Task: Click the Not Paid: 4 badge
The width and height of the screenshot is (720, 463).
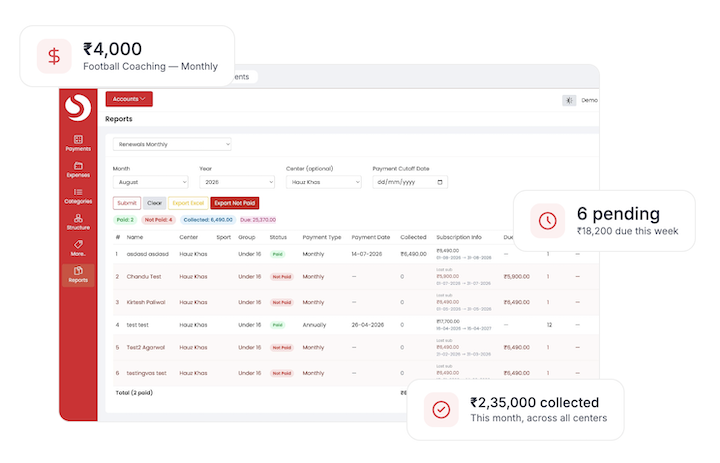Action: click(158, 220)
